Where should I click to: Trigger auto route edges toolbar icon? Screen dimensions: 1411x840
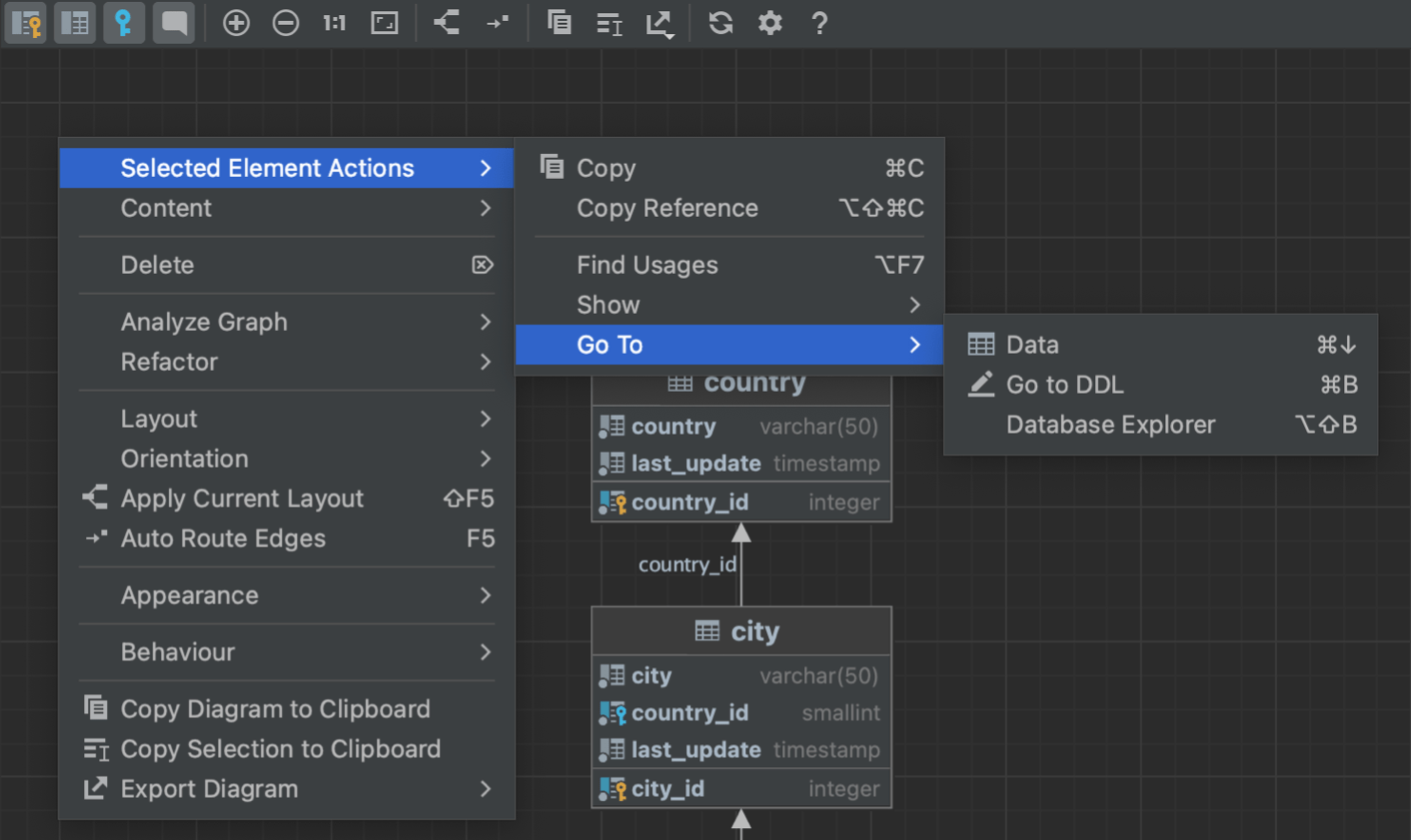pyautogui.click(x=497, y=22)
